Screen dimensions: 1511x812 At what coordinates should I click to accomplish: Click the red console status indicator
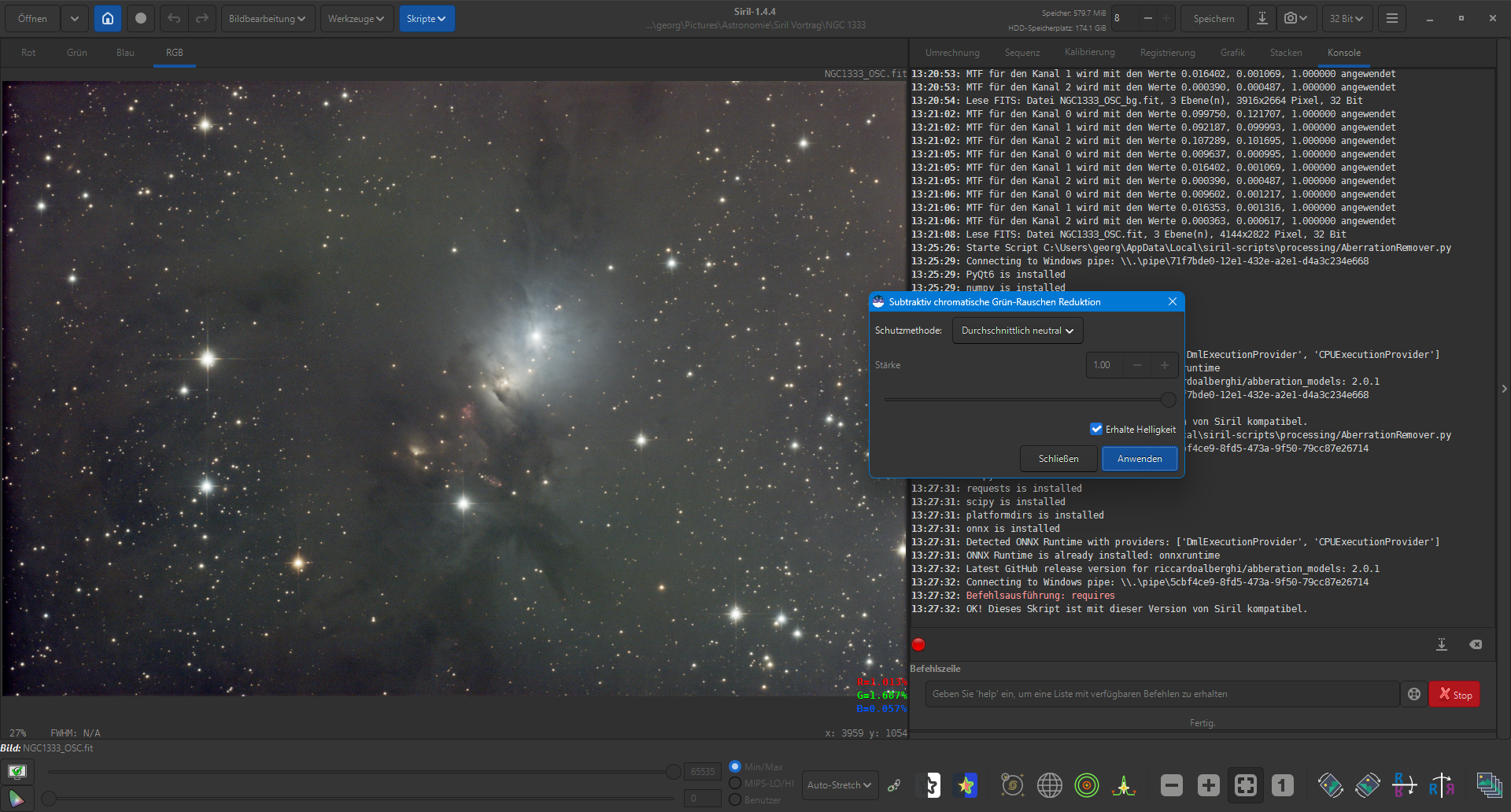tap(918, 644)
